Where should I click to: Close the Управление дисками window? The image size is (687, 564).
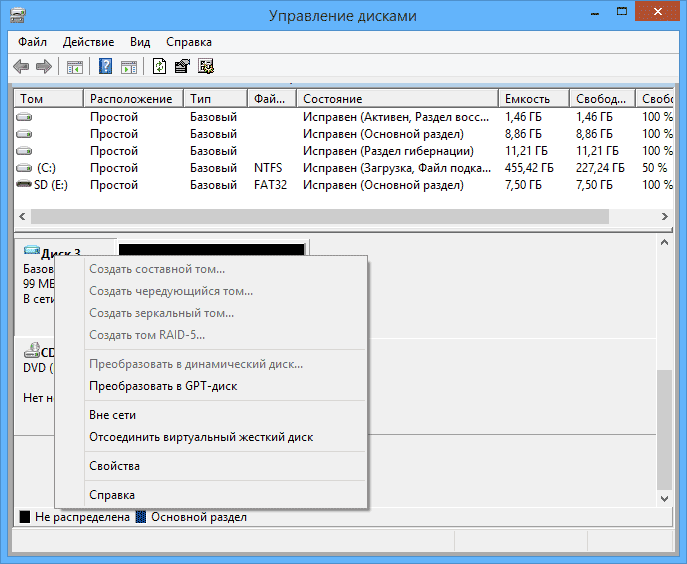click(658, 12)
